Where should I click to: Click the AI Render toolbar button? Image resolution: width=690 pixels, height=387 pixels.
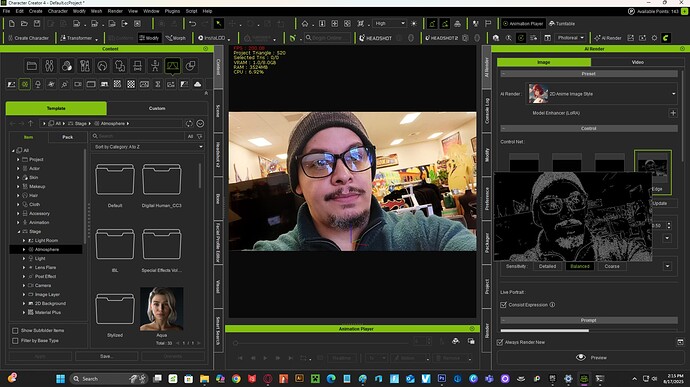click(607, 38)
